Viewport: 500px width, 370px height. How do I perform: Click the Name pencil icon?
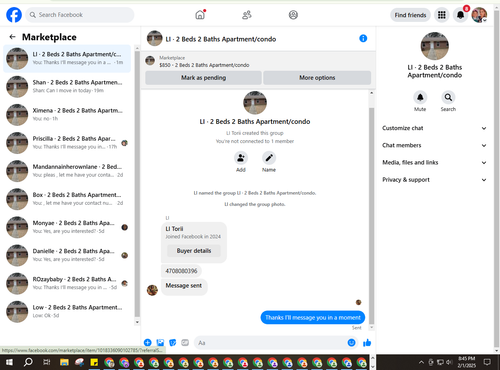[269, 158]
